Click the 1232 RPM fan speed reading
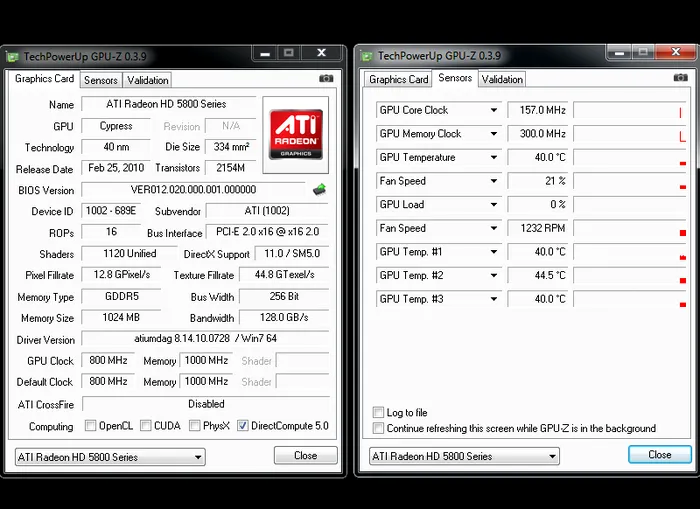Screen dimensions: 700x509 point(538,229)
